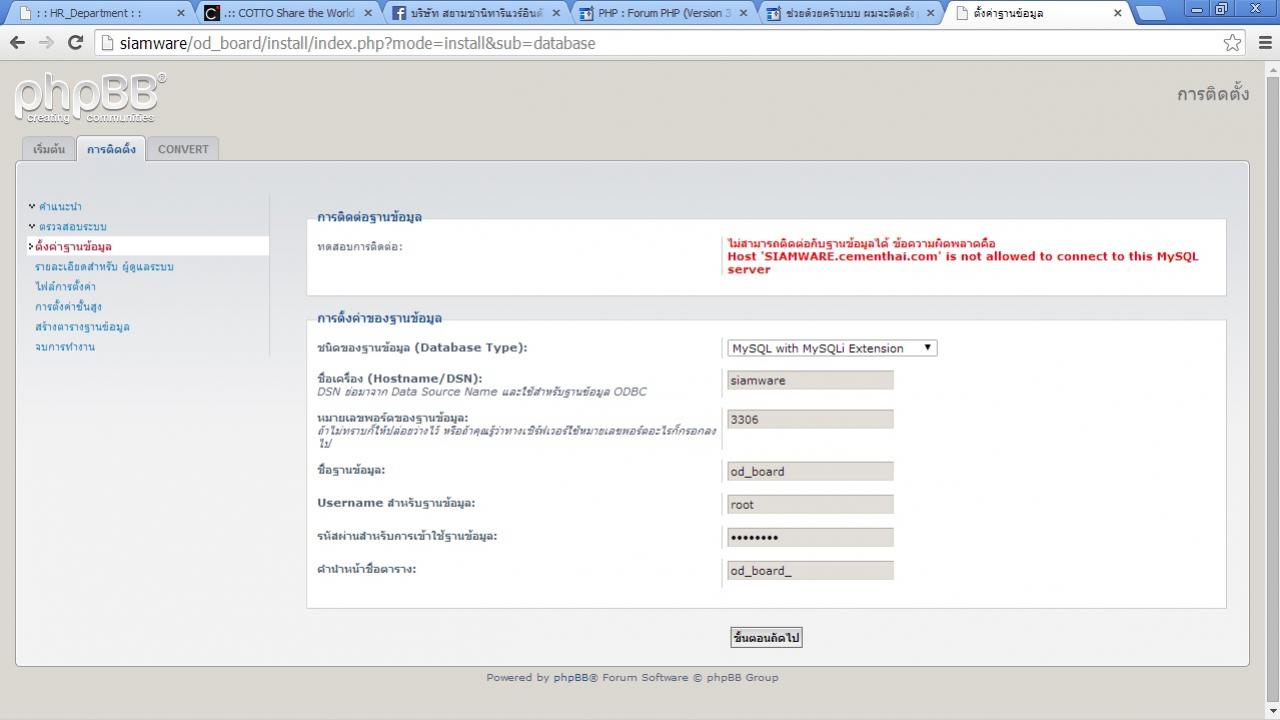1280x720 pixels.
Task: Reload the page with refresh icon
Action: coord(75,43)
